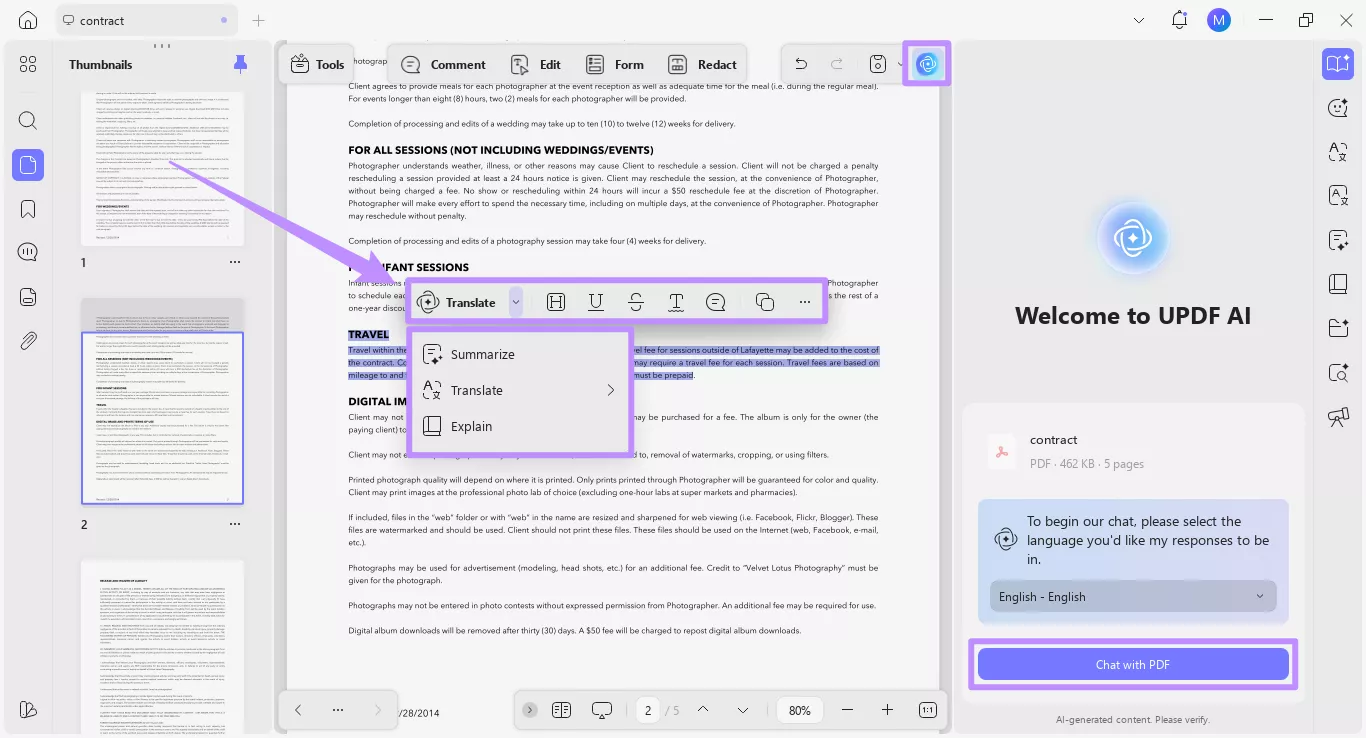Screen dimensions: 1366x738
Task: Open the comments list panel in left sidebar
Action: coord(28,252)
